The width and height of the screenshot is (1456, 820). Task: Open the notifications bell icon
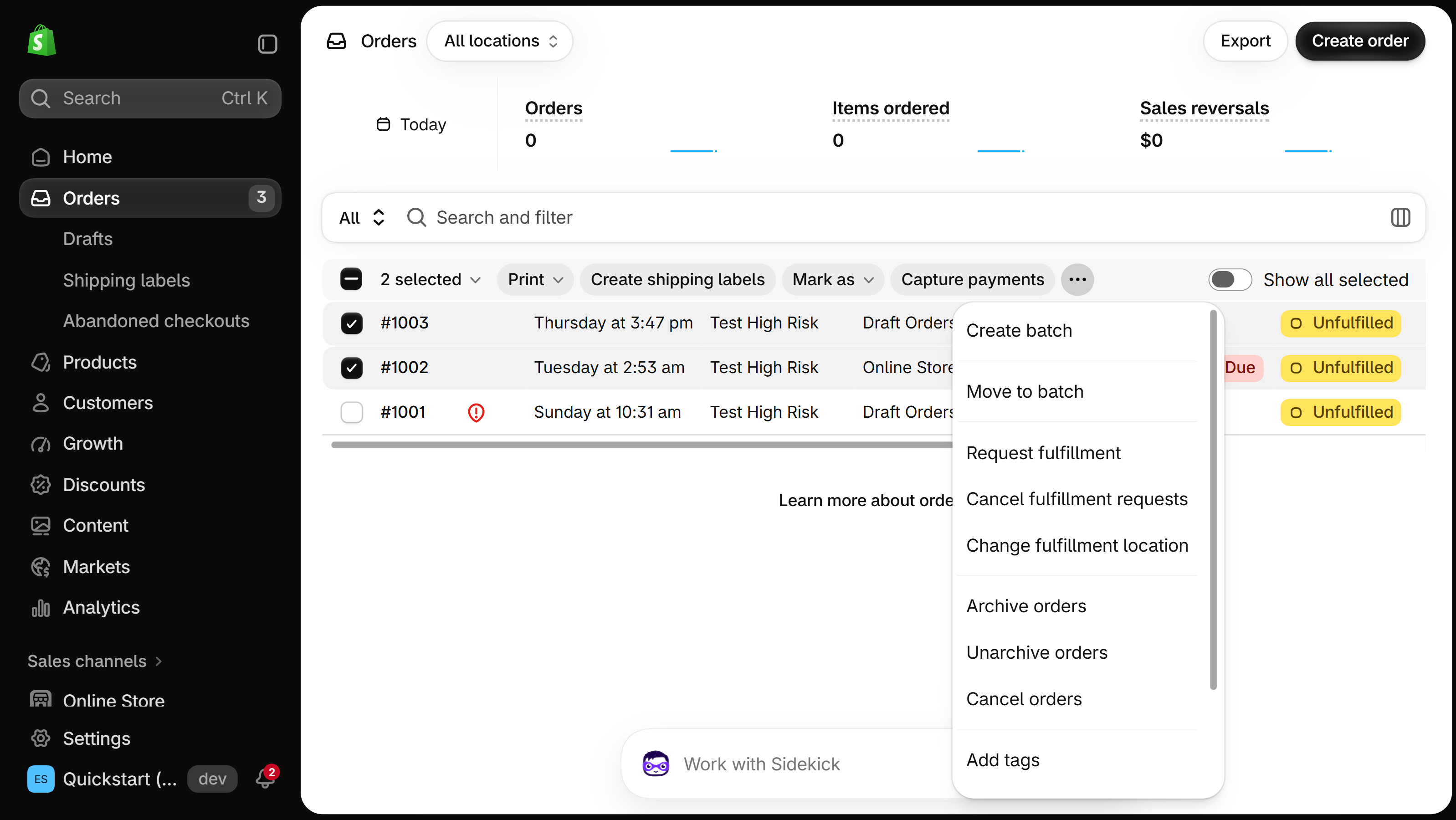(x=265, y=778)
